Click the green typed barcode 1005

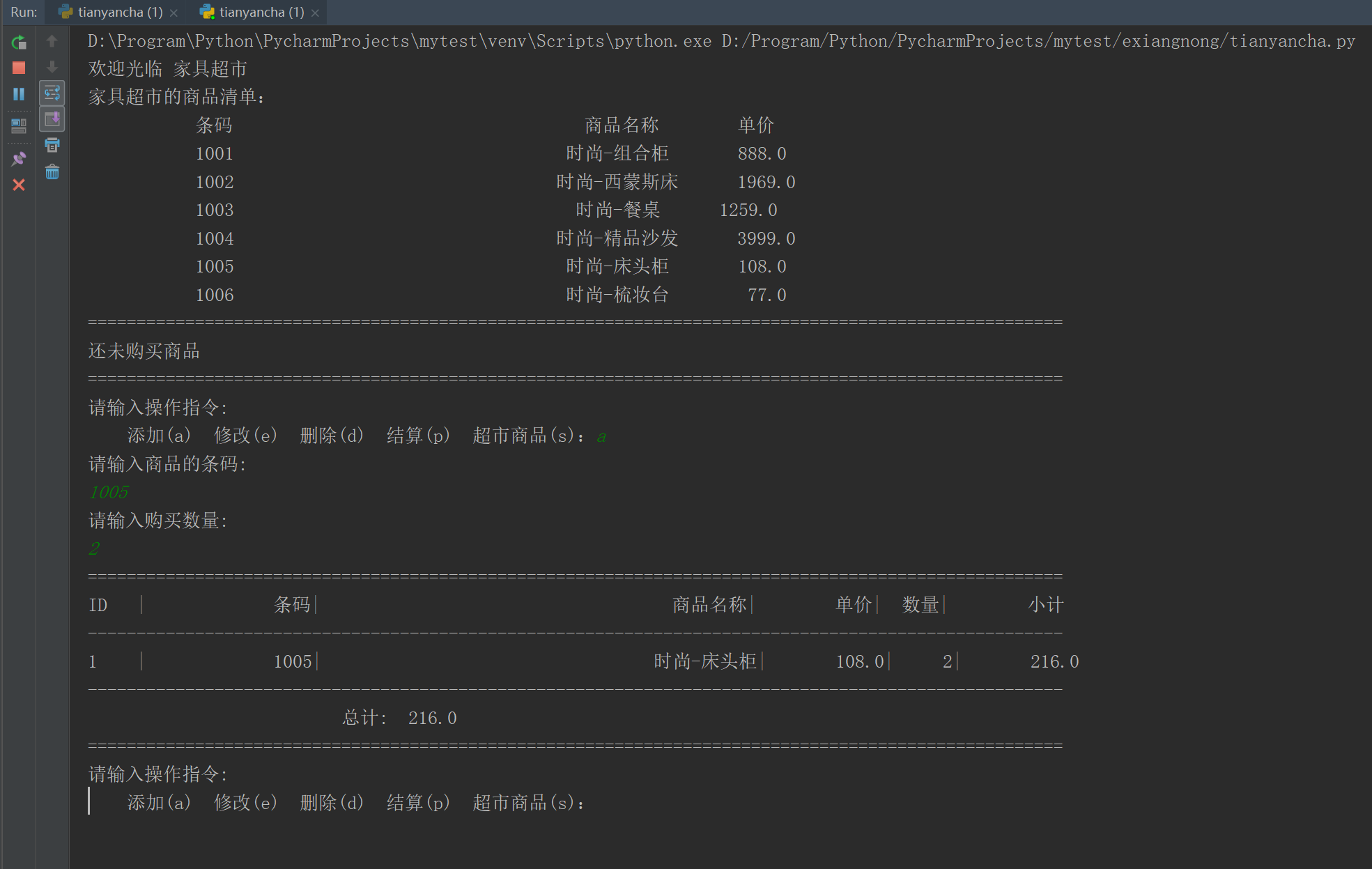click(109, 493)
